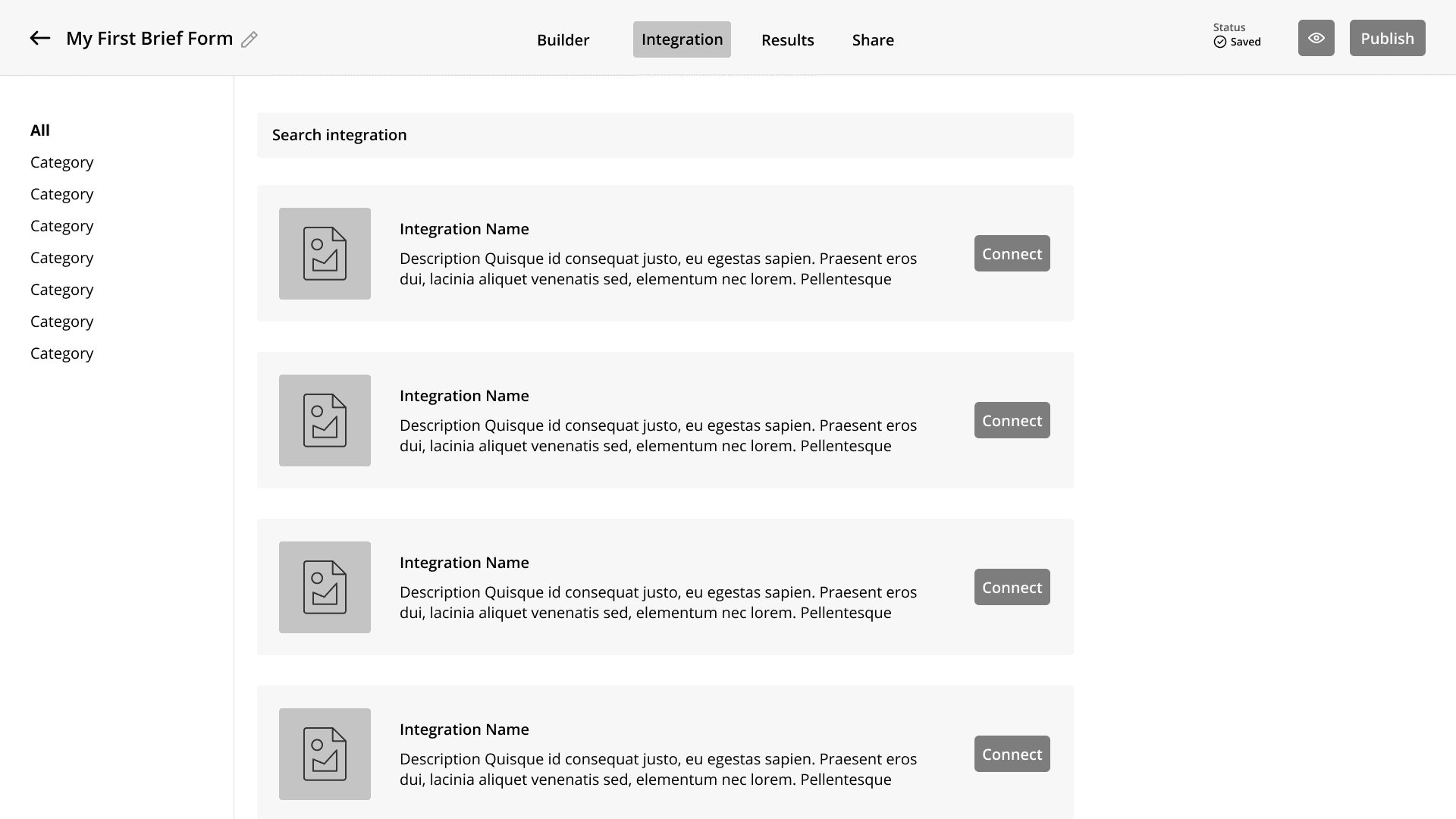Click Connect on fourth integration
The width and height of the screenshot is (1456, 819).
pos(1012,753)
